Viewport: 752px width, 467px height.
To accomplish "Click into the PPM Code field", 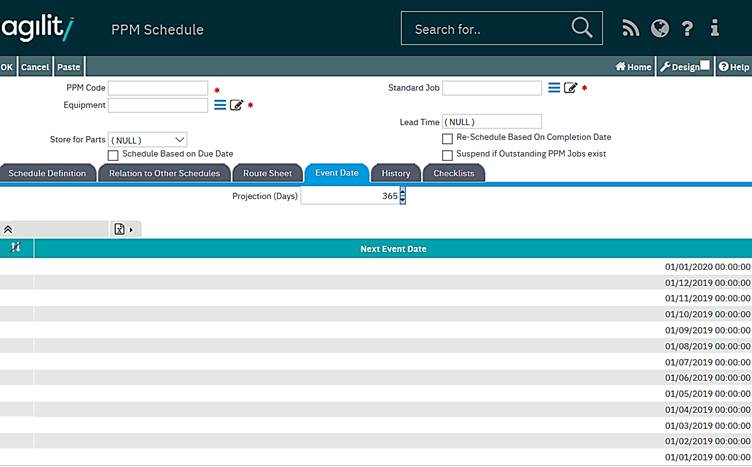I will pos(158,88).
